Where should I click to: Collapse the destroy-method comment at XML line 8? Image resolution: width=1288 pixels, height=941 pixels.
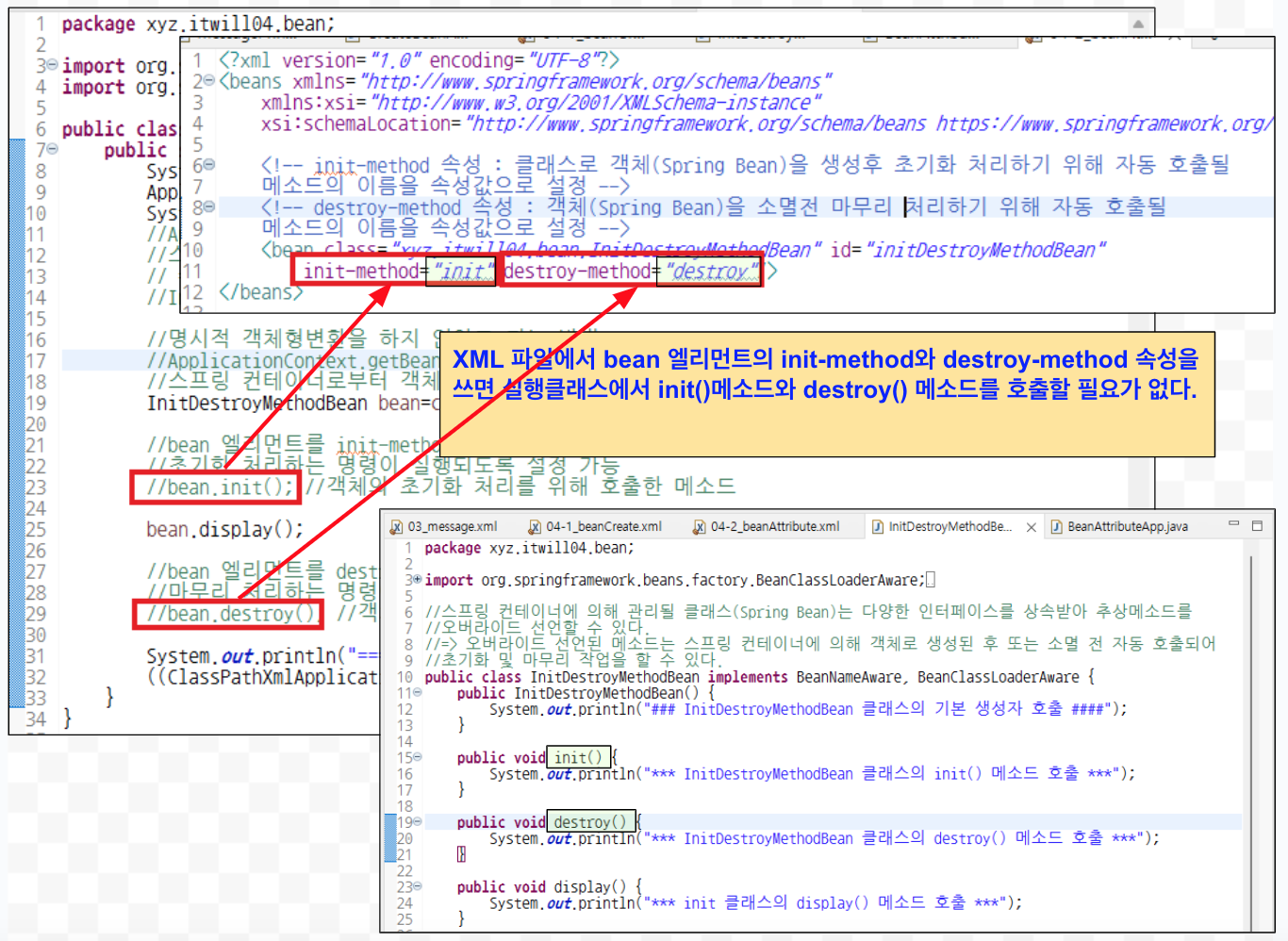coord(209,206)
